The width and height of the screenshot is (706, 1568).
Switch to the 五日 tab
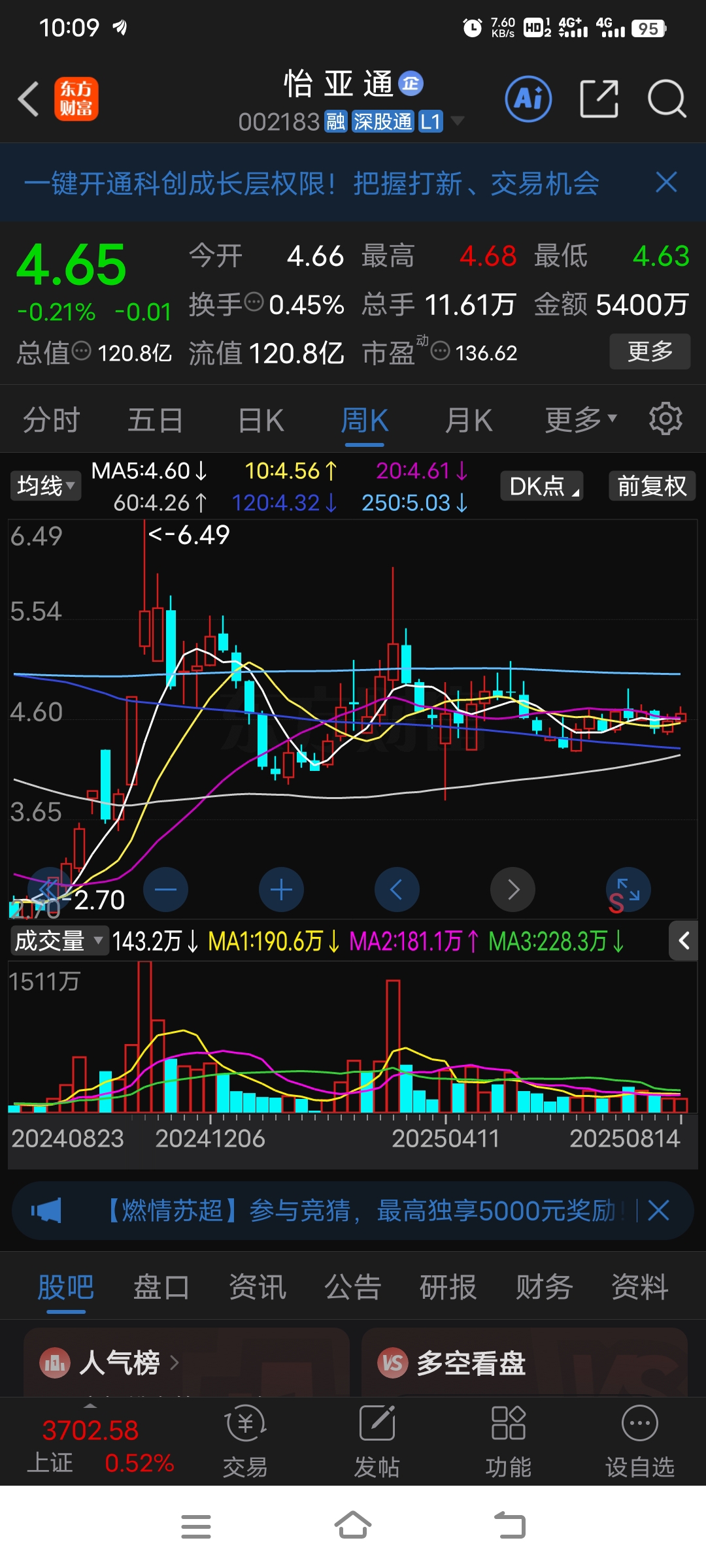pos(156,419)
